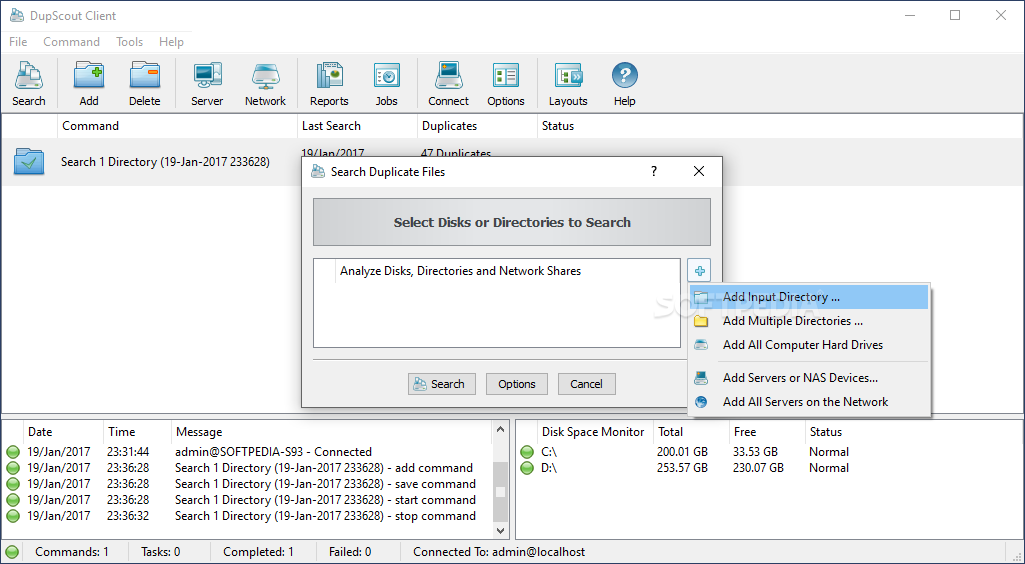The height and width of the screenshot is (564, 1025).
Task: Click the Disk Space Monitor column header
Action: 593,432
